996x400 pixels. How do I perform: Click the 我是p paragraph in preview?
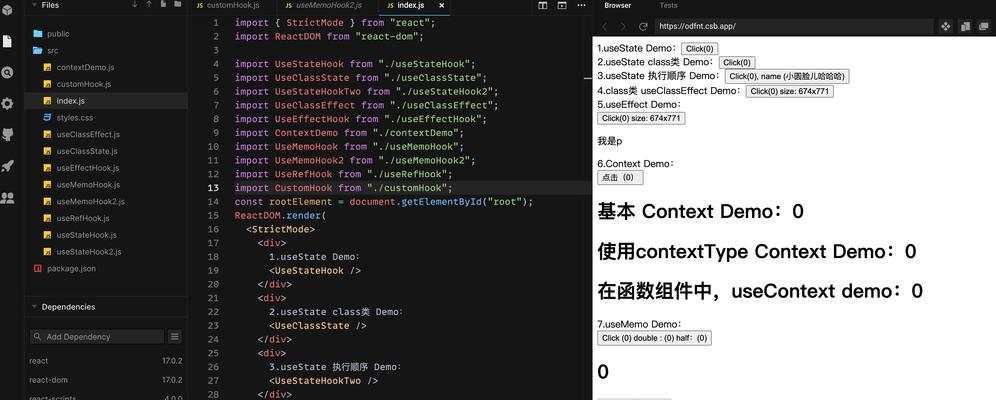coord(610,142)
